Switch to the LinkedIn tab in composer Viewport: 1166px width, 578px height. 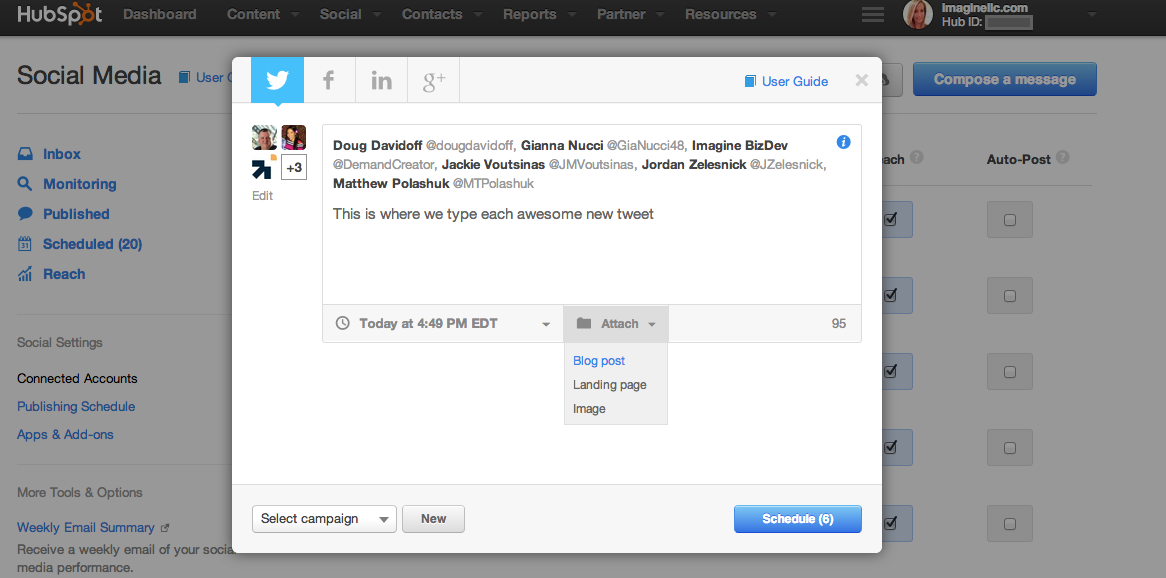381,80
